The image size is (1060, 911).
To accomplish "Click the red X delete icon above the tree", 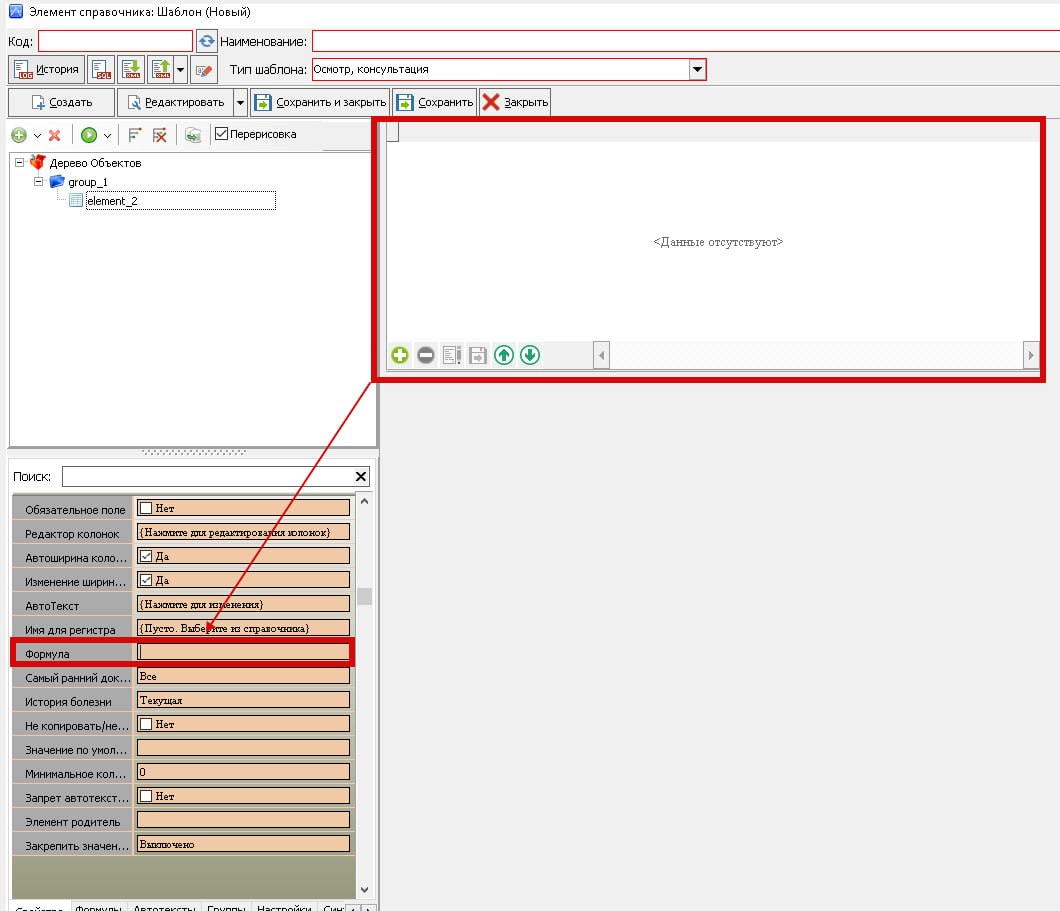I will (55, 135).
